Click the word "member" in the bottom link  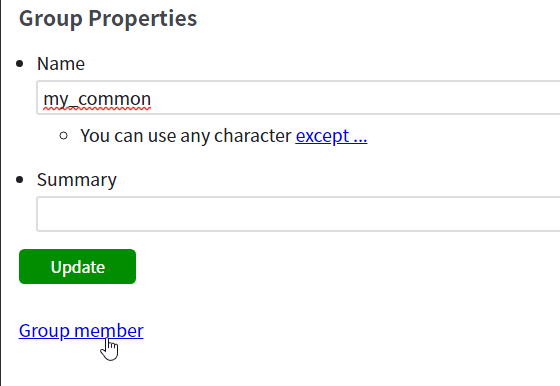(x=109, y=331)
